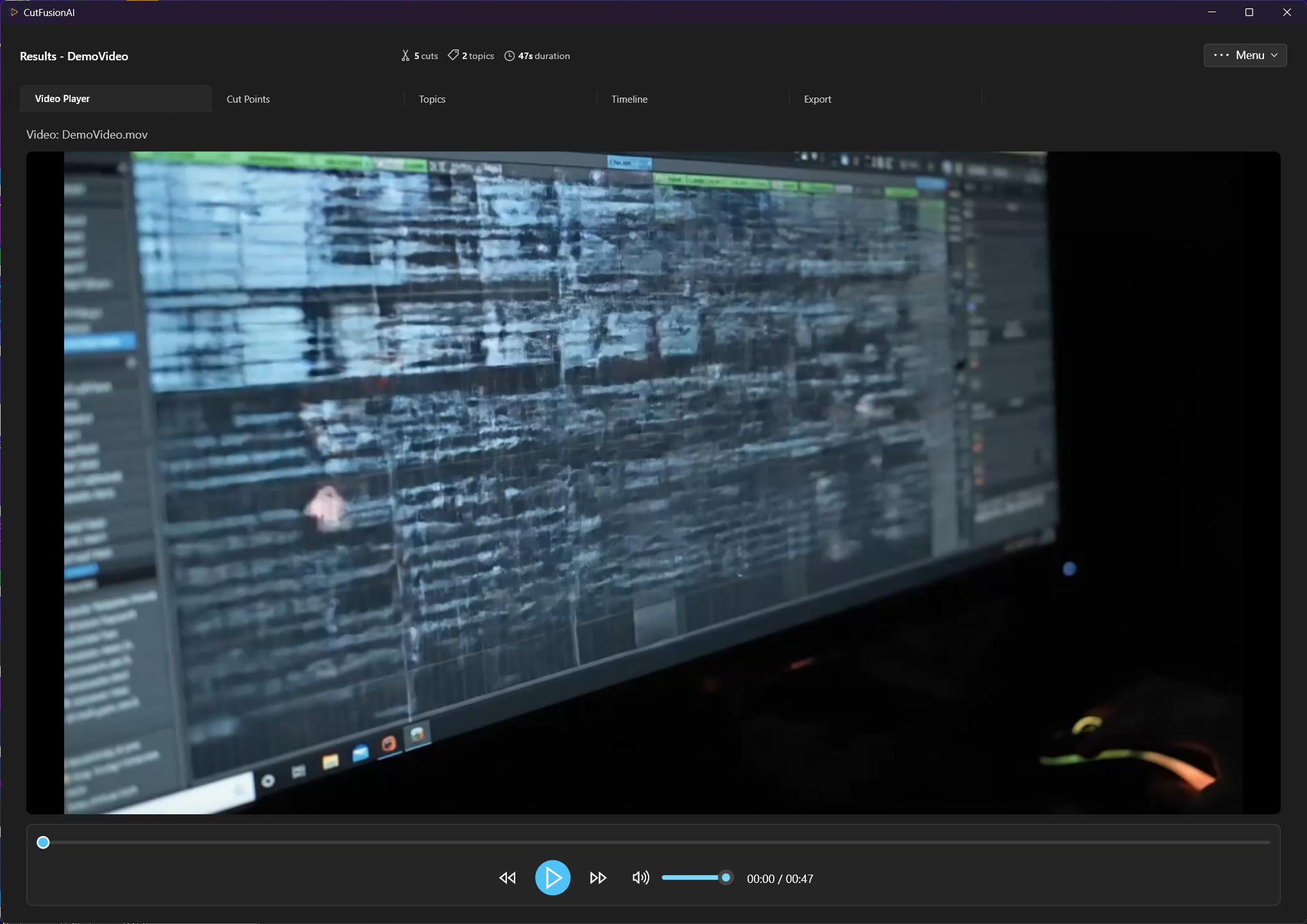The width and height of the screenshot is (1307, 924).
Task: Click the scissors cuts icon
Action: pos(406,56)
